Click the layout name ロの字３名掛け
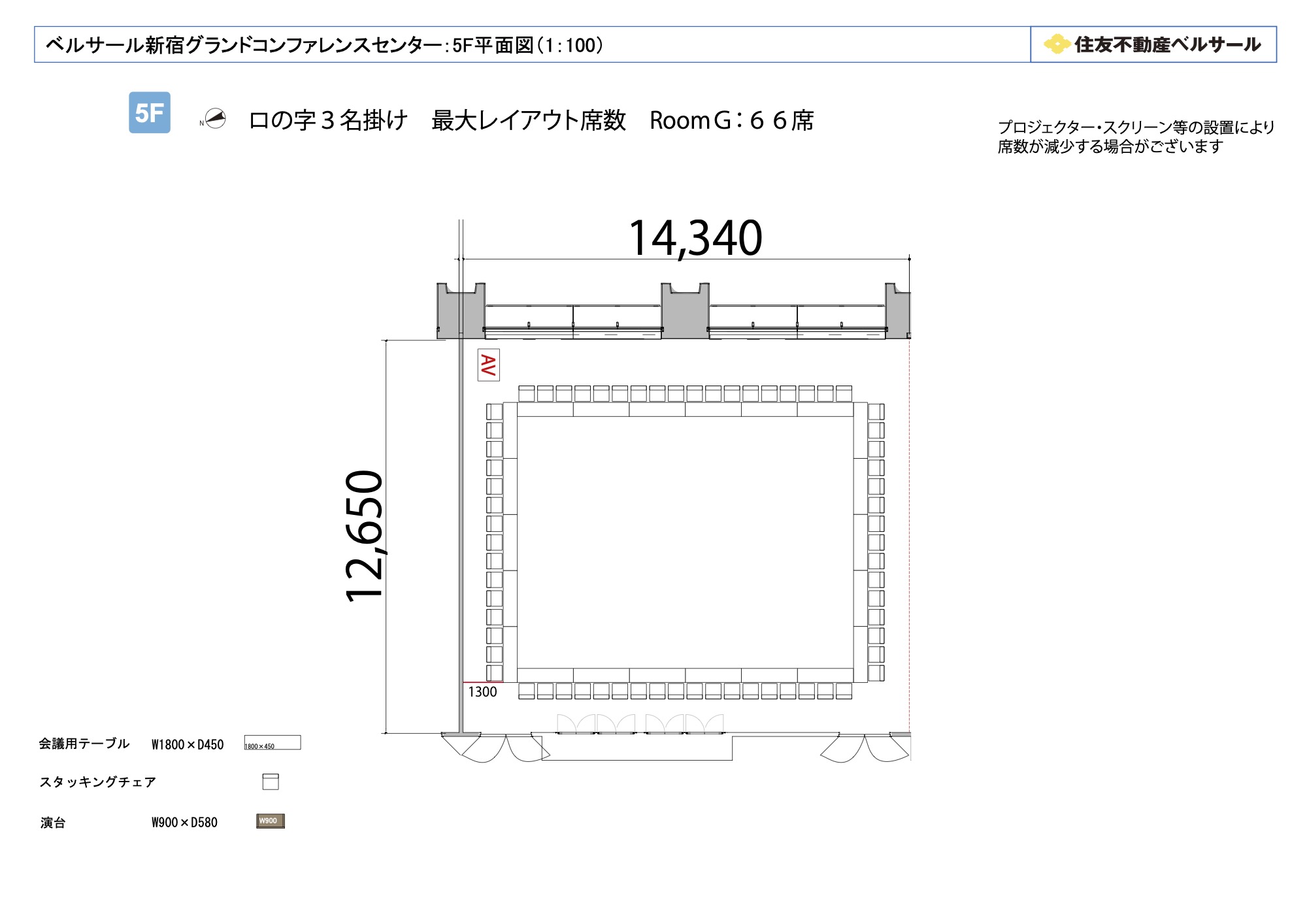Viewport: 1307px width, 924px height. [329, 120]
